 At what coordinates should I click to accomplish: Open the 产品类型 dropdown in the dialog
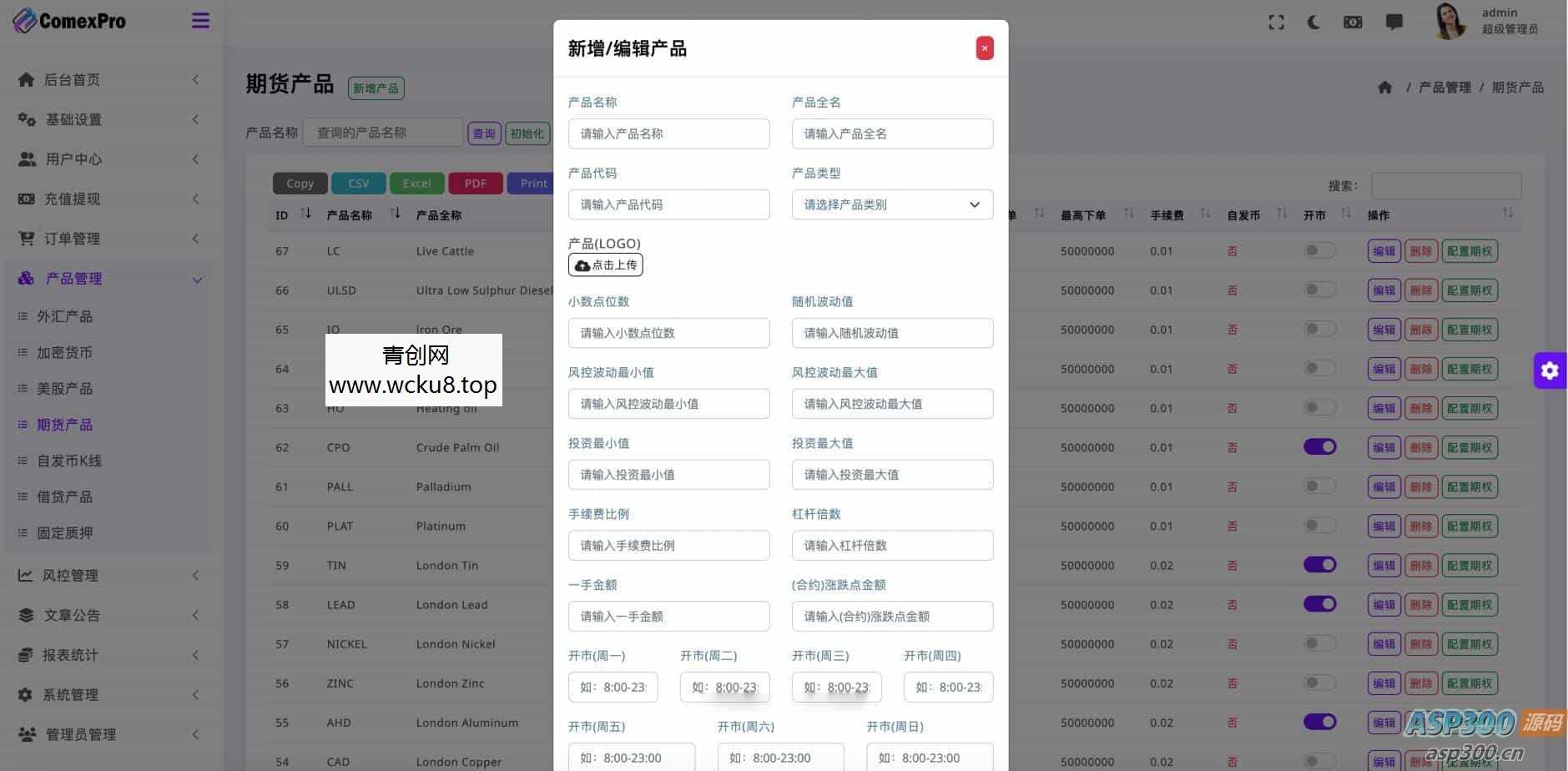point(891,204)
